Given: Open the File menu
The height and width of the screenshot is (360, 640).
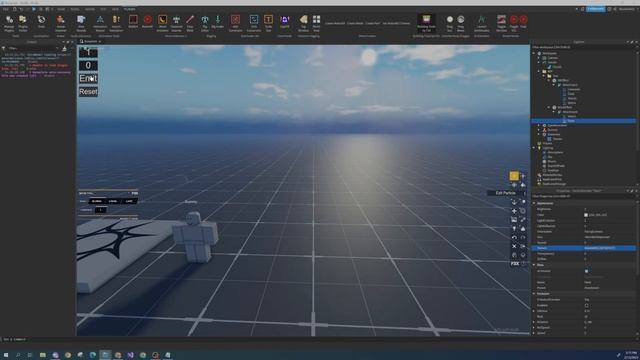Looking at the screenshot, I should click(6, 9).
